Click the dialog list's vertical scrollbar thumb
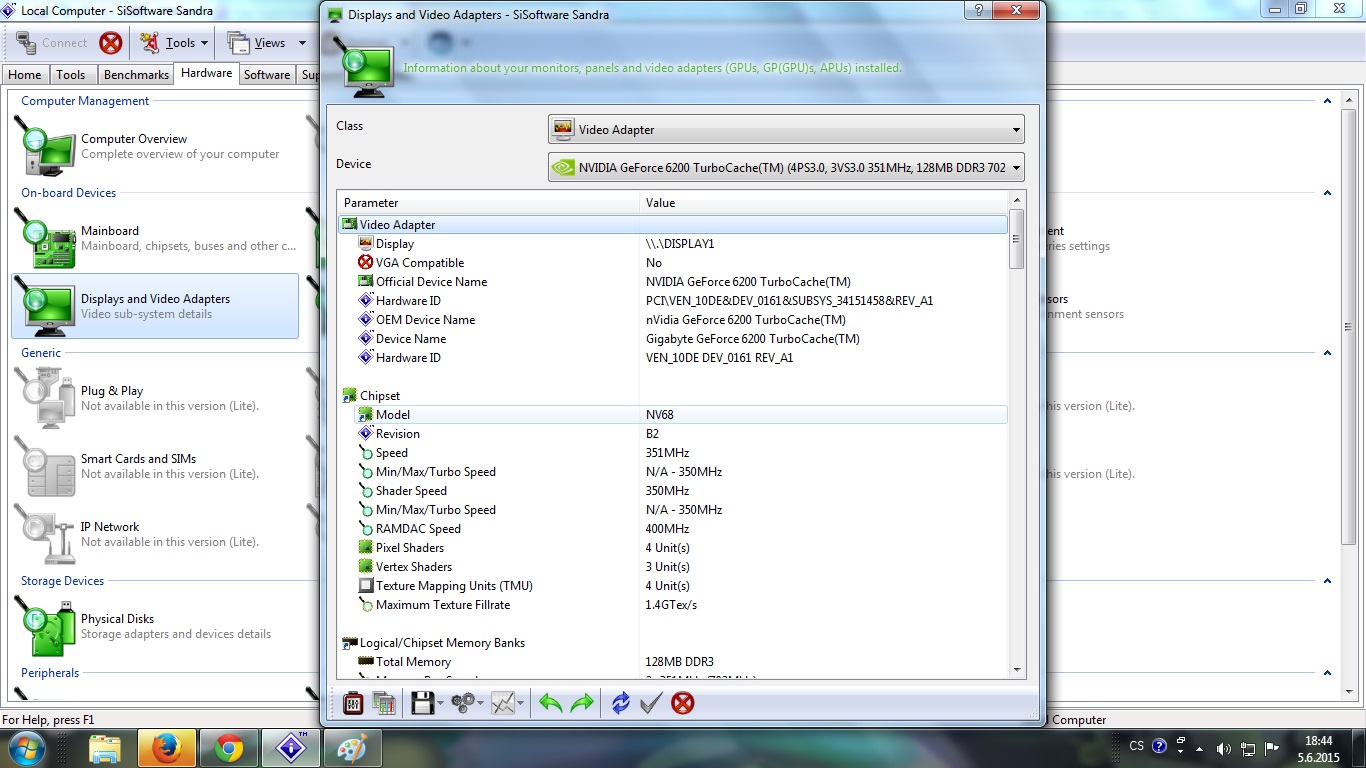 [x=1017, y=239]
